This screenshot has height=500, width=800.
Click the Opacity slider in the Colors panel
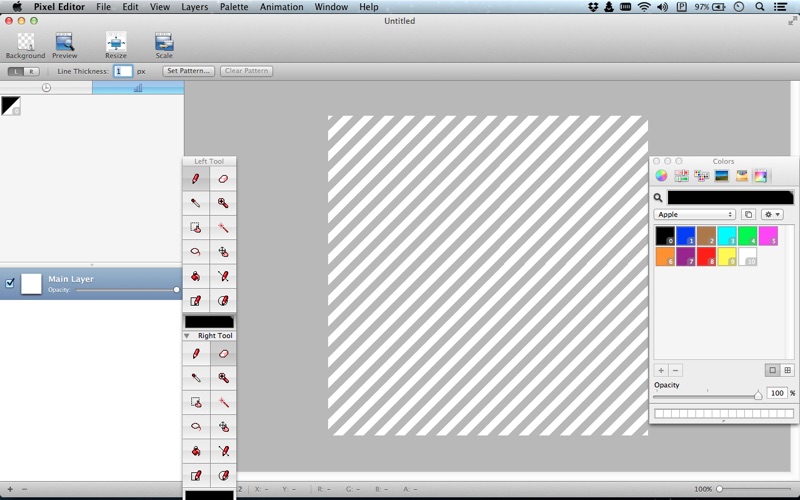pyautogui.click(x=708, y=395)
